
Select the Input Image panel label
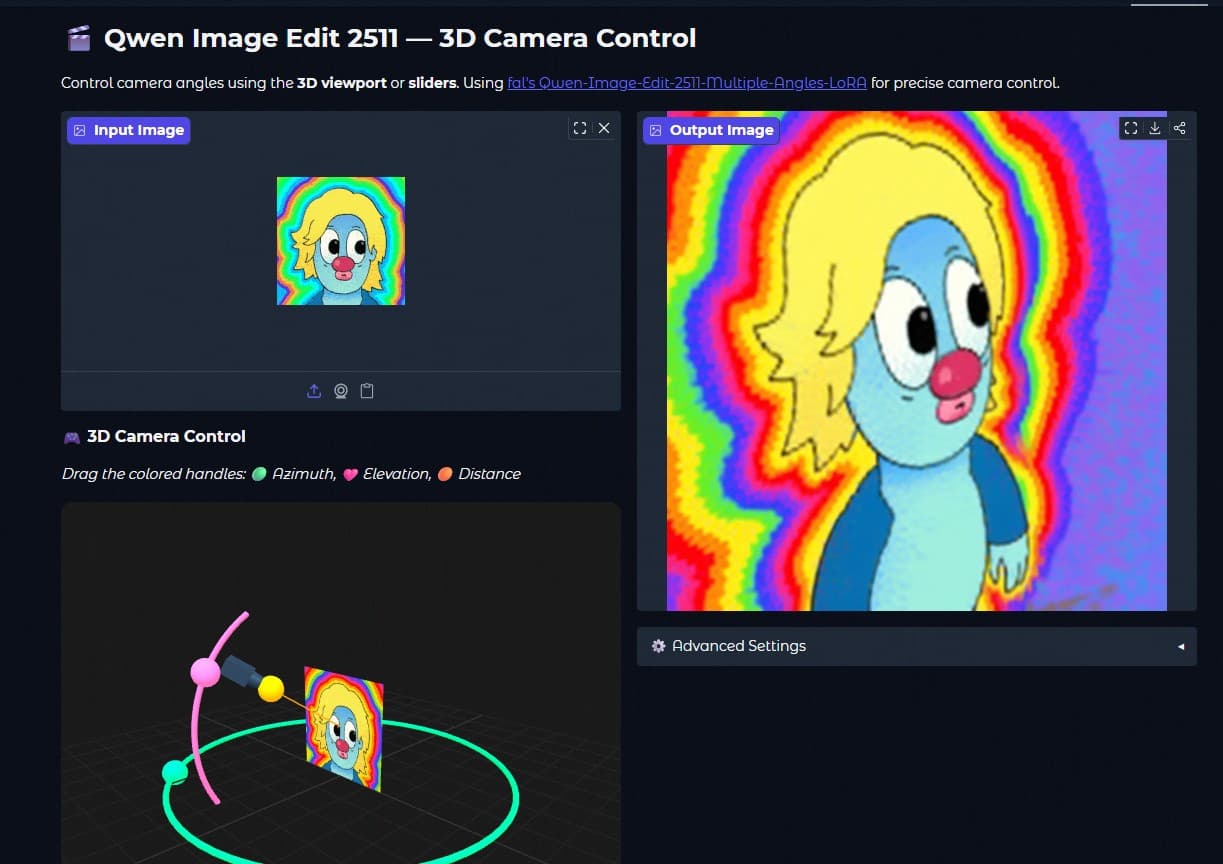(x=128, y=130)
